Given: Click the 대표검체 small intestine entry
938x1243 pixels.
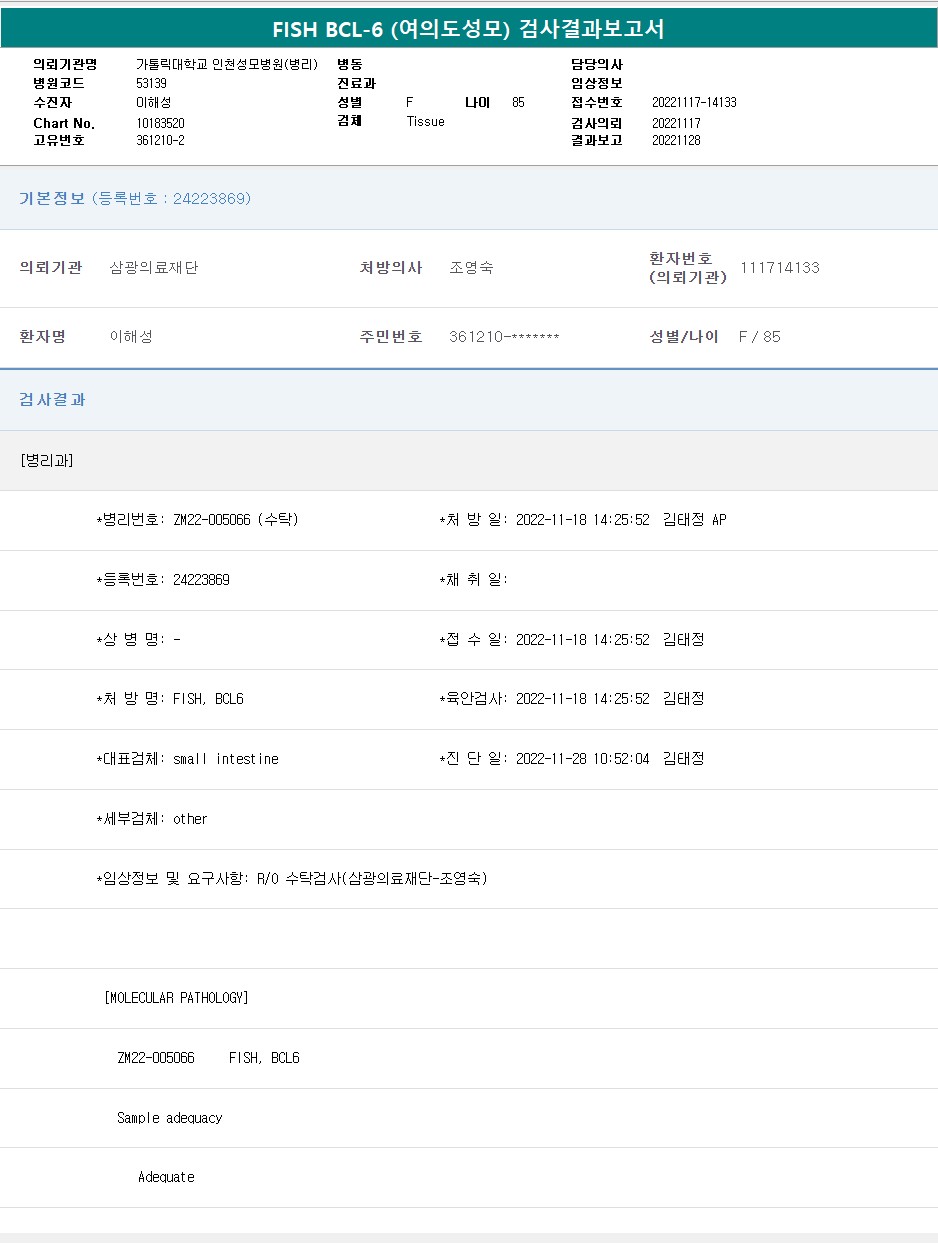Looking at the screenshot, I should tap(187, 759).
